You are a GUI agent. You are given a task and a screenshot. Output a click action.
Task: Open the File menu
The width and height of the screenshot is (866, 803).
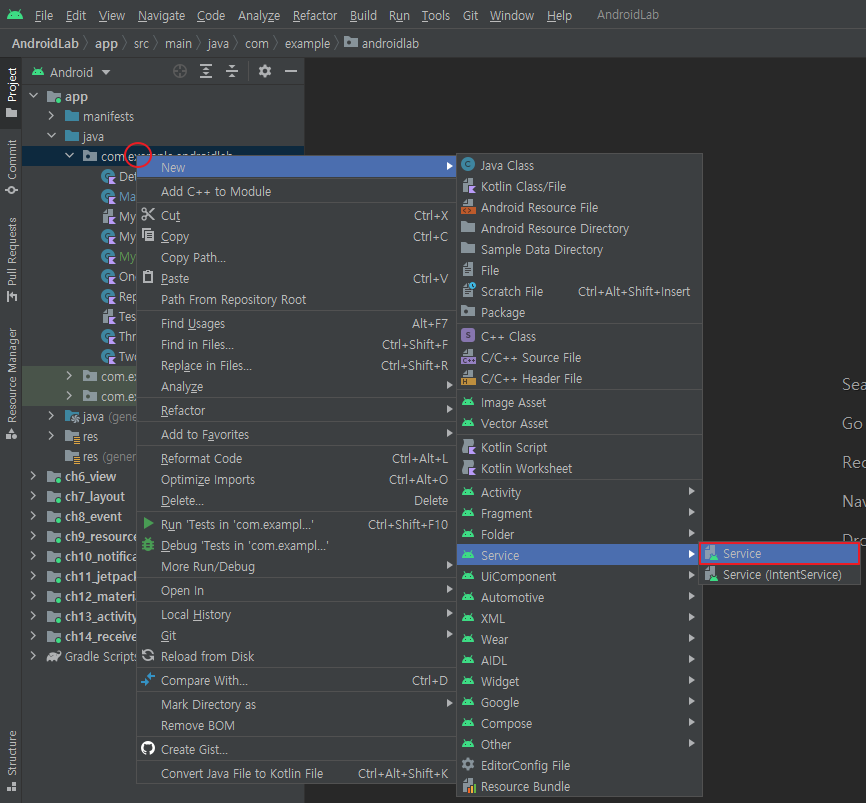(44, 15)
